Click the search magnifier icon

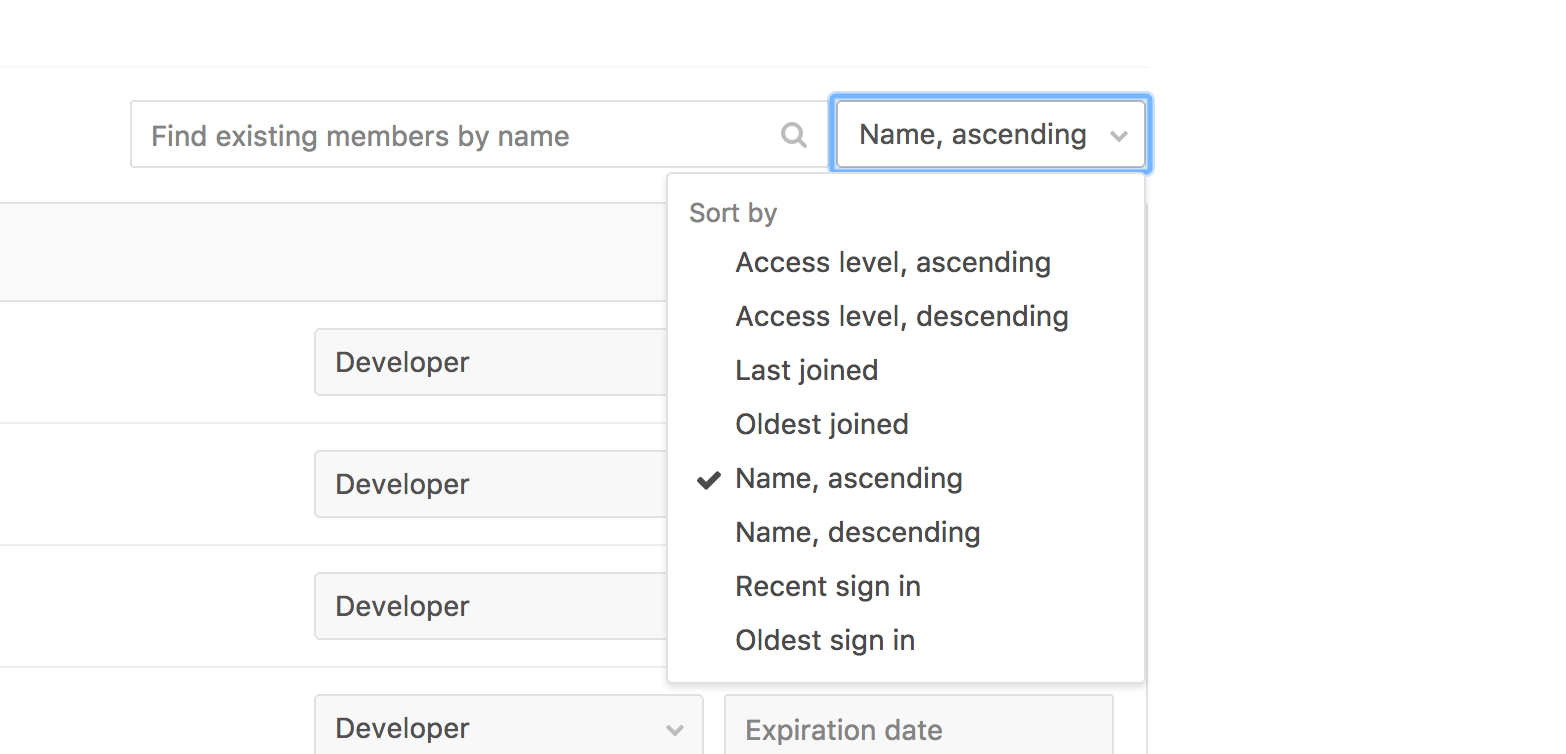point(793,135)
